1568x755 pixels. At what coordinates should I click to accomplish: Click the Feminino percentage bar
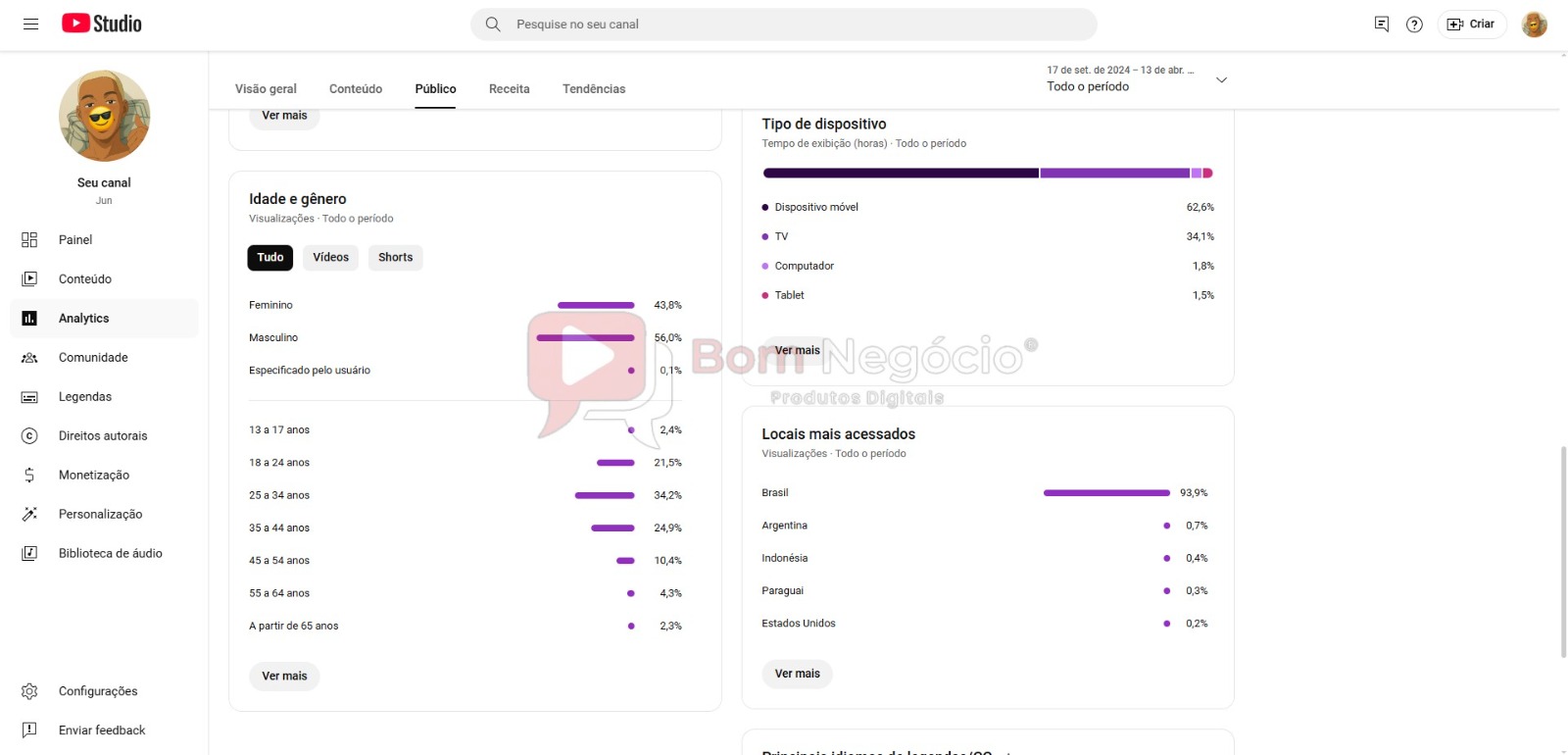point(596,306)
